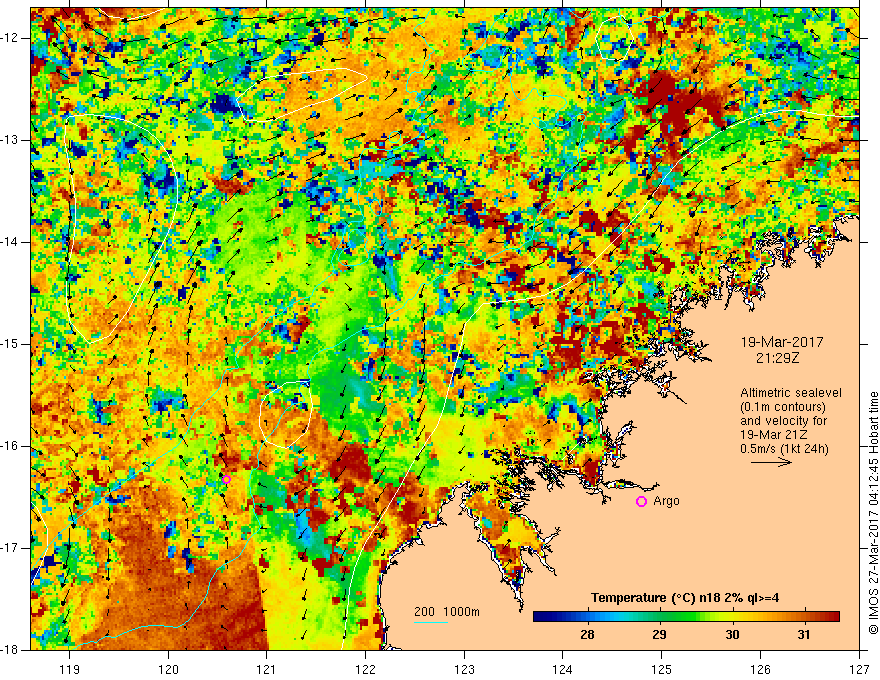Click the '21:29Z' time text
The image size is (880, 680).
(x=777, y=357)
